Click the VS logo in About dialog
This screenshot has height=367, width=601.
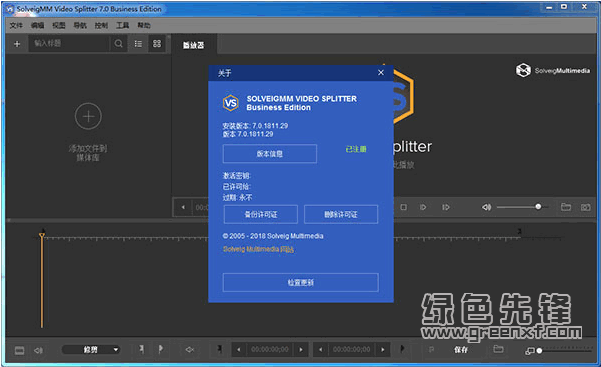coord(231,103)
